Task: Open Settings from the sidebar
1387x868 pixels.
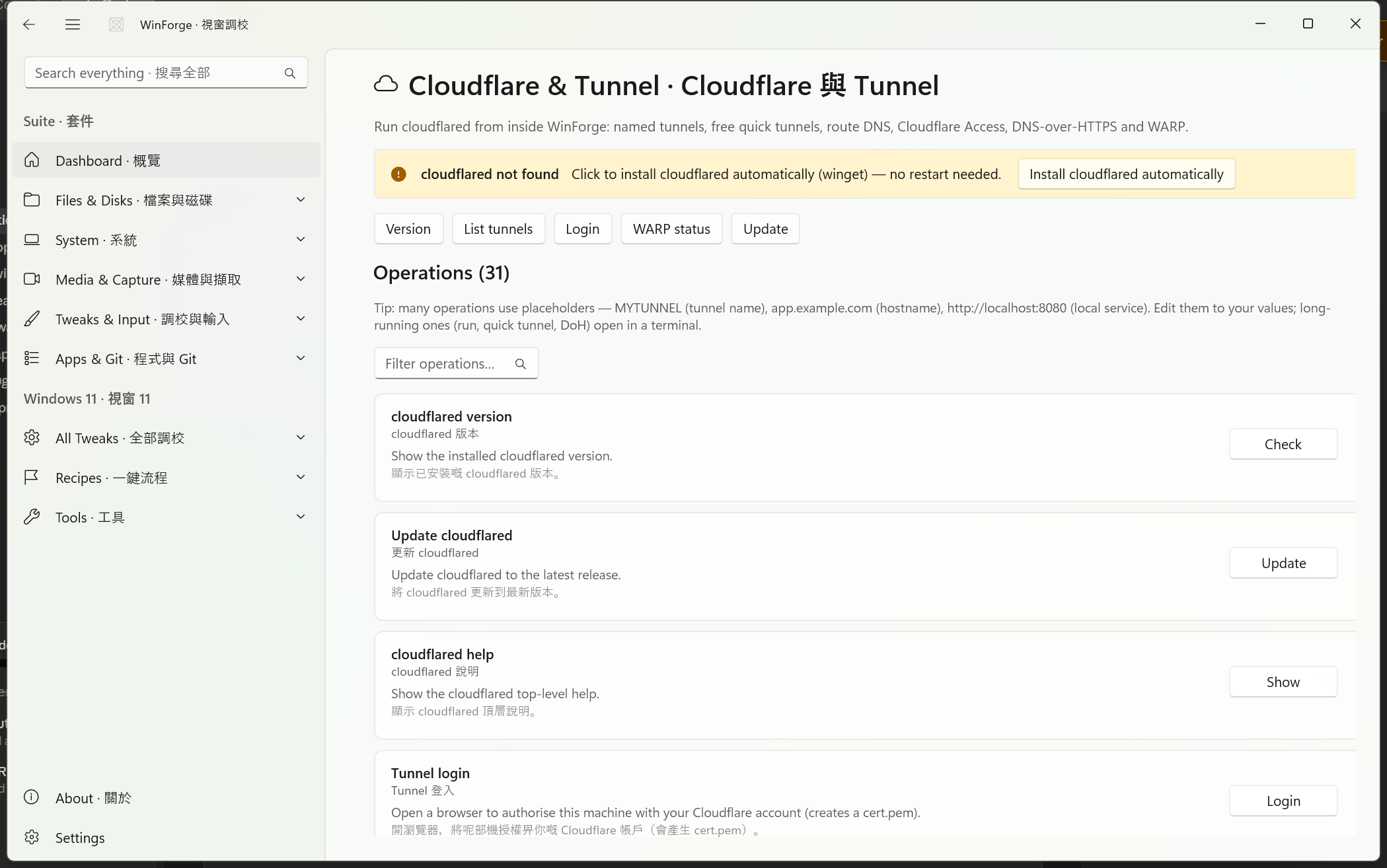Action: [166, 838]
